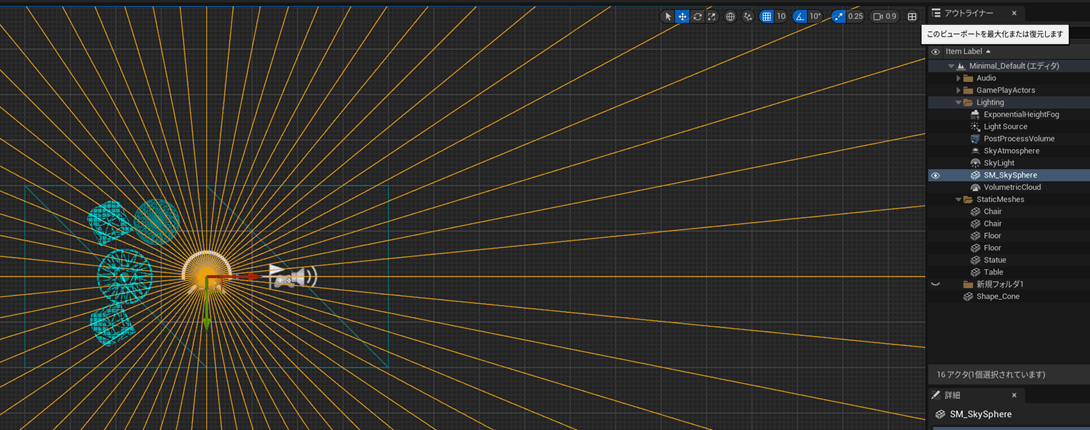Select the StaticMeshes folder label
Viewport: 1090px width, 430px height.
click(1000, 199)
